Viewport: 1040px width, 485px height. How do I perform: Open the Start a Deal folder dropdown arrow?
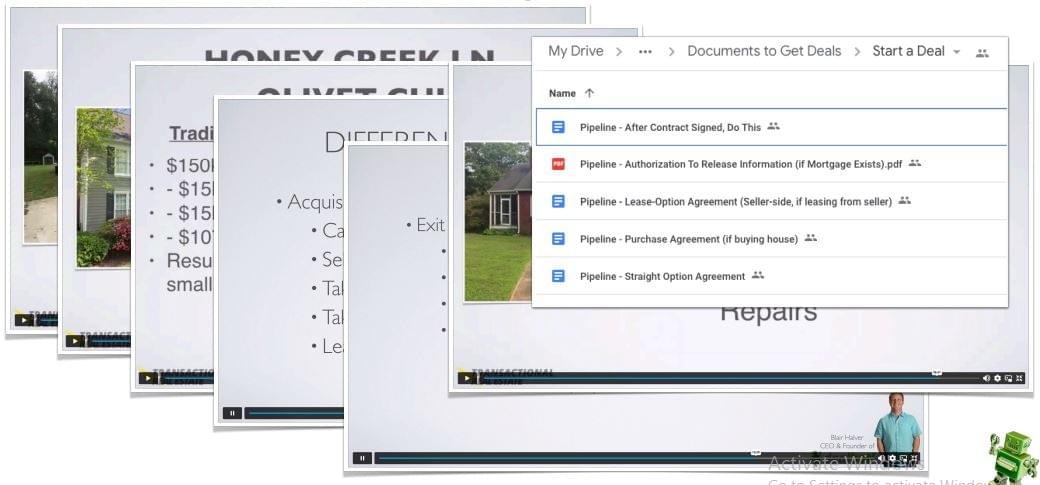[956, 52]
